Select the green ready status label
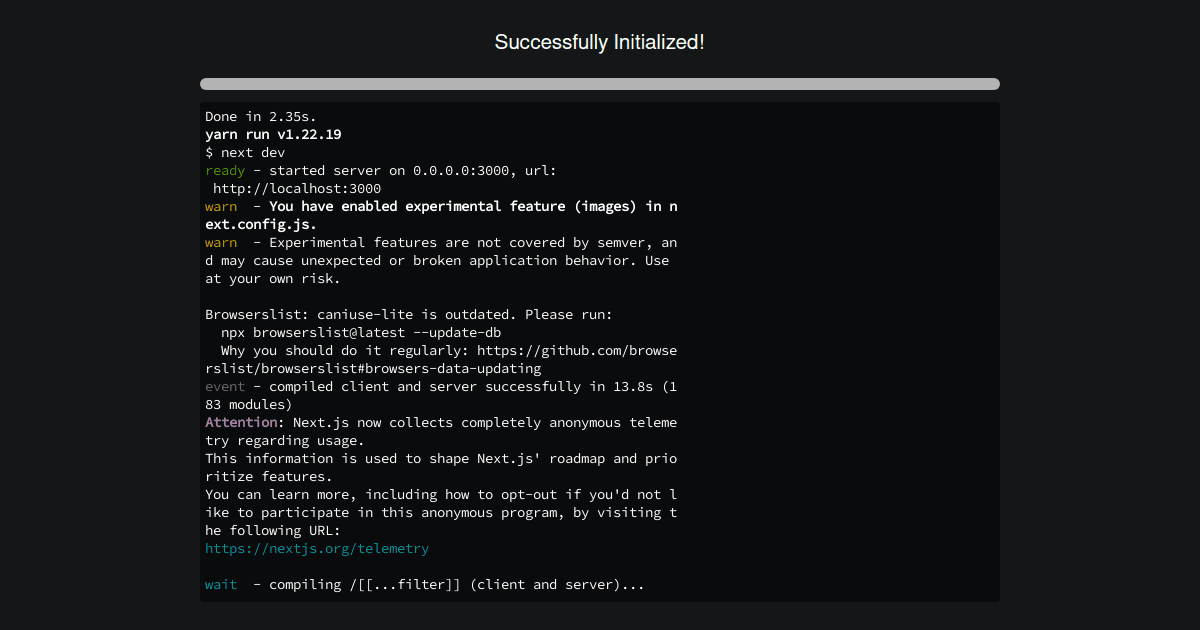This screenshot has width=1200, height=630. pyautogui.click(x=224, y=170)
